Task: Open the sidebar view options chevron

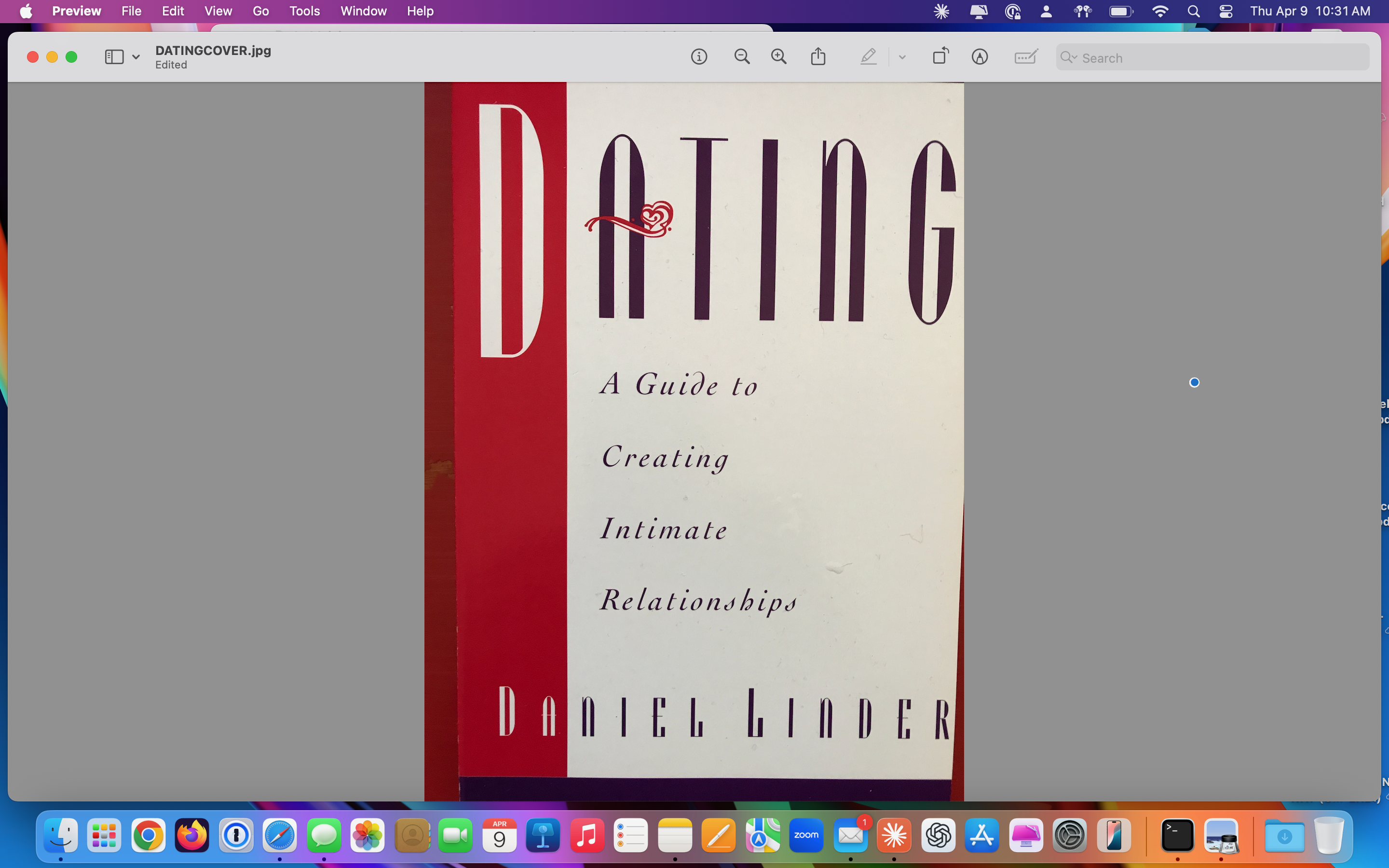Action: point(136,56)
